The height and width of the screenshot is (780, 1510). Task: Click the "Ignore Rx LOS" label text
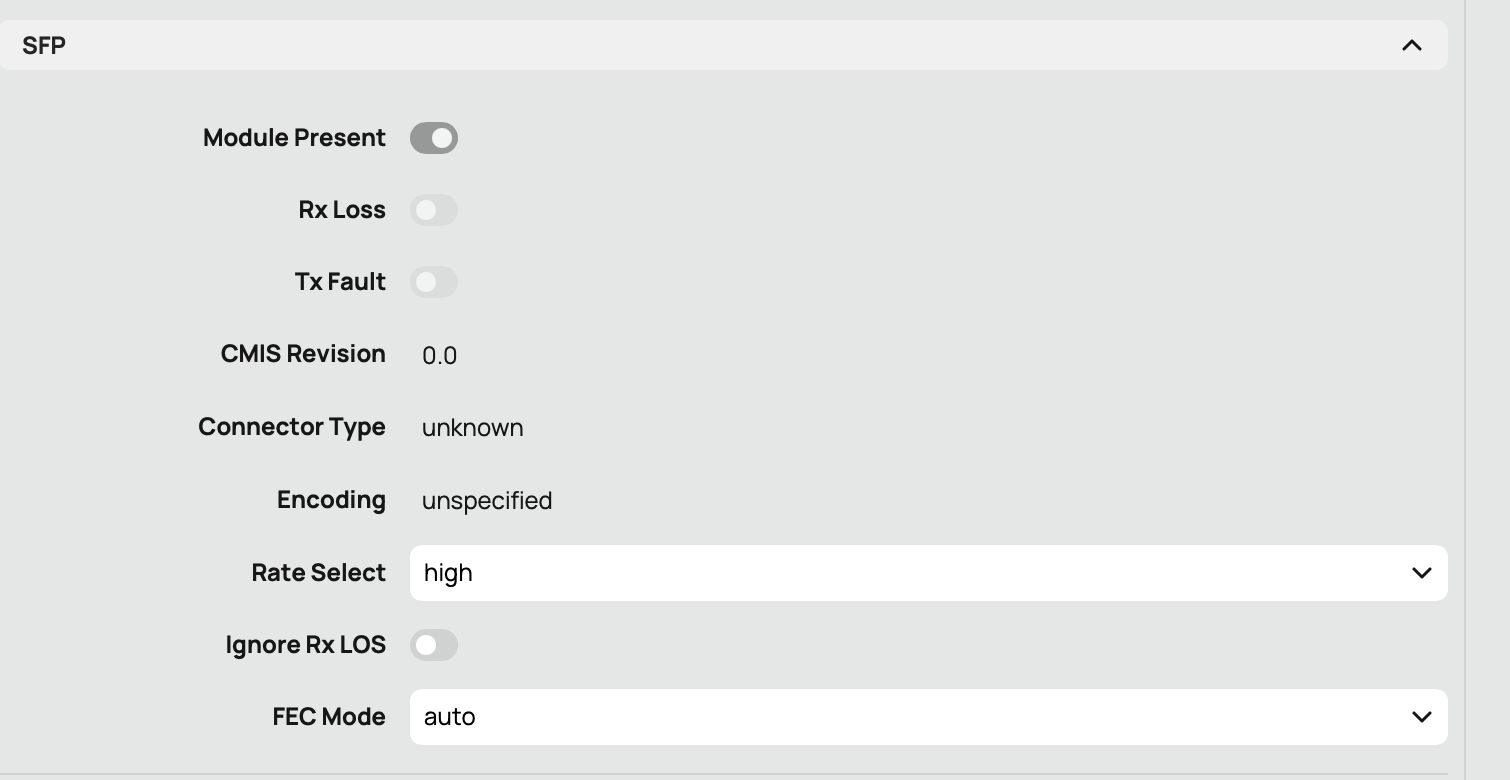click(305, 645)
